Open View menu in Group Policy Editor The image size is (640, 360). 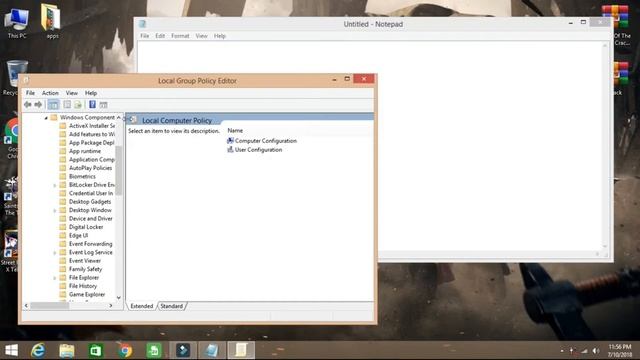point(71,93)
